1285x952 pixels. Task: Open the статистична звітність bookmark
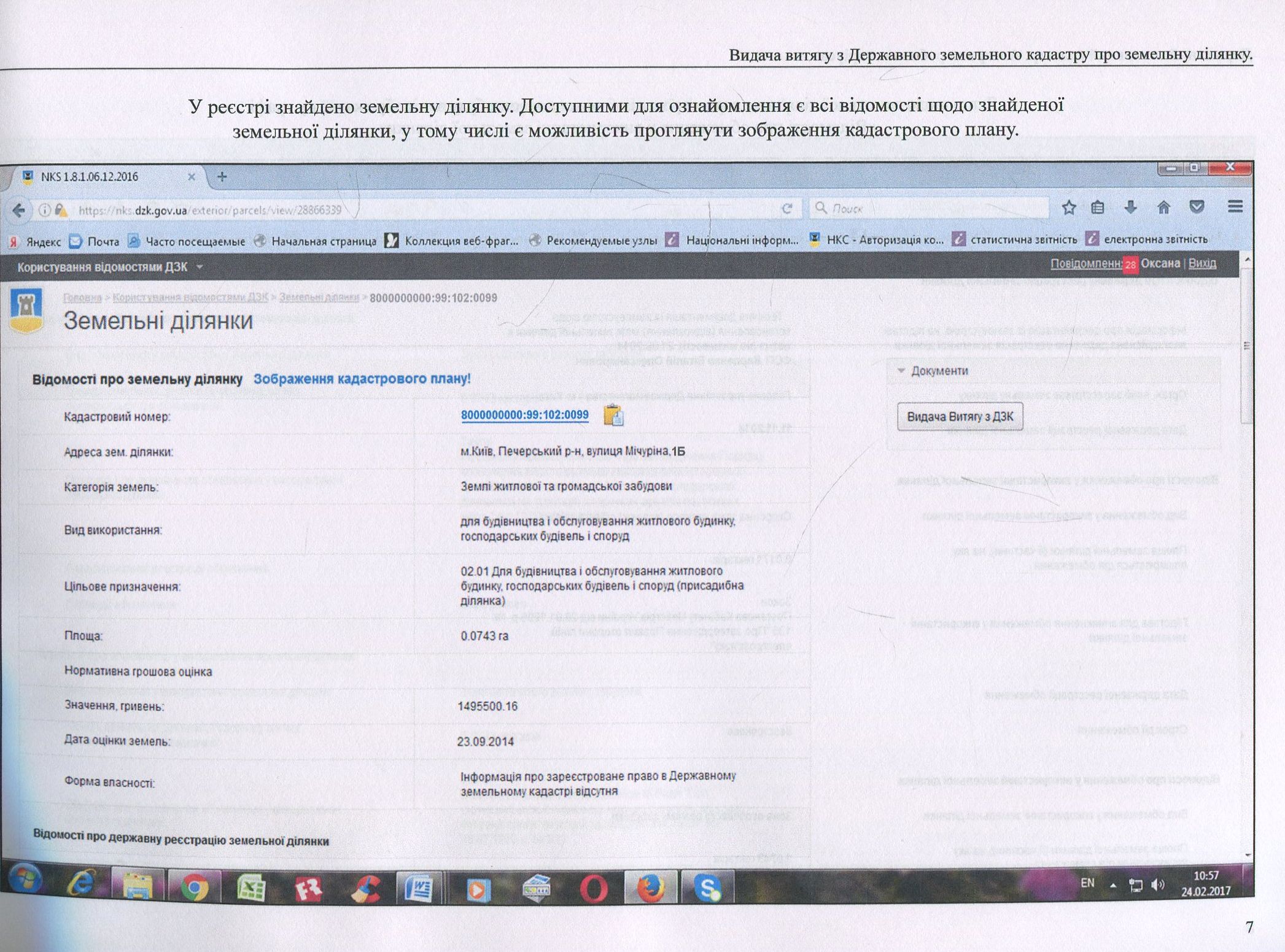1015,239
